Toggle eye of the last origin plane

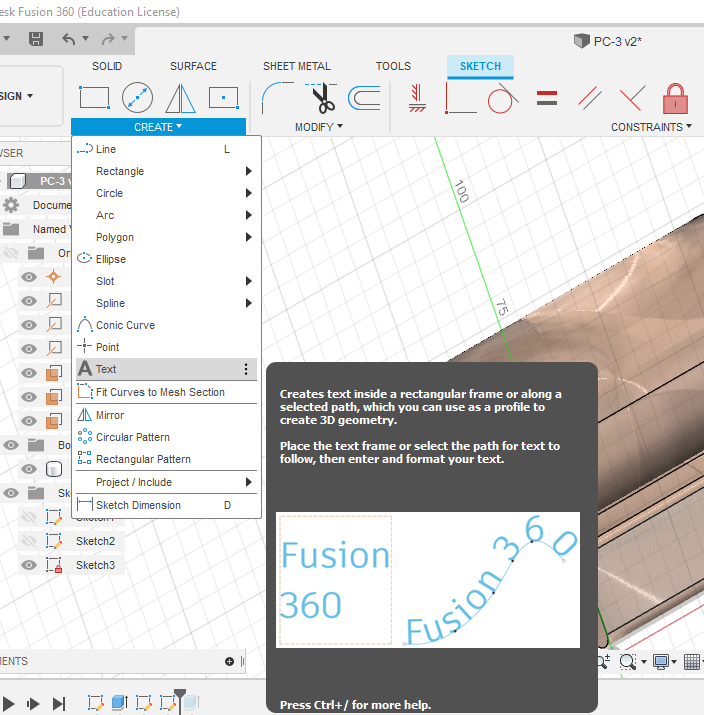29,421
